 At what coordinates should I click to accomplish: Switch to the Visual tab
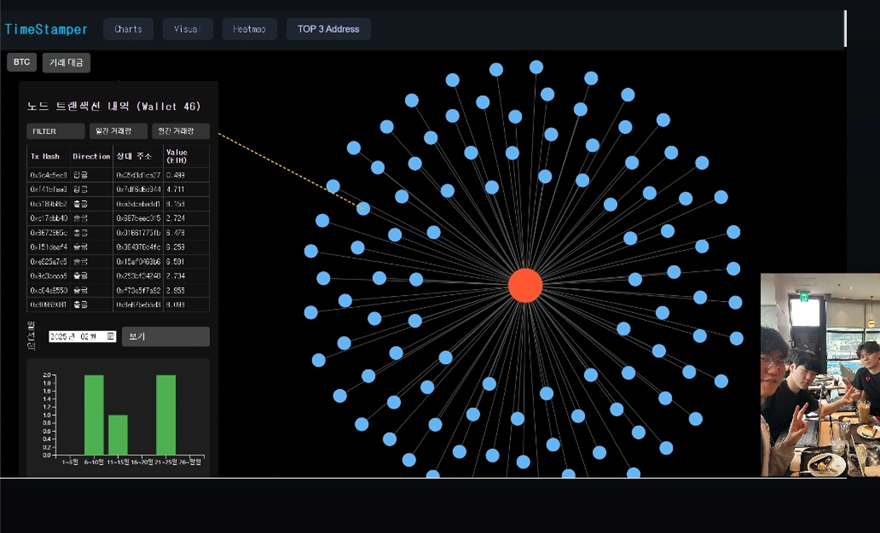(187, 29)
